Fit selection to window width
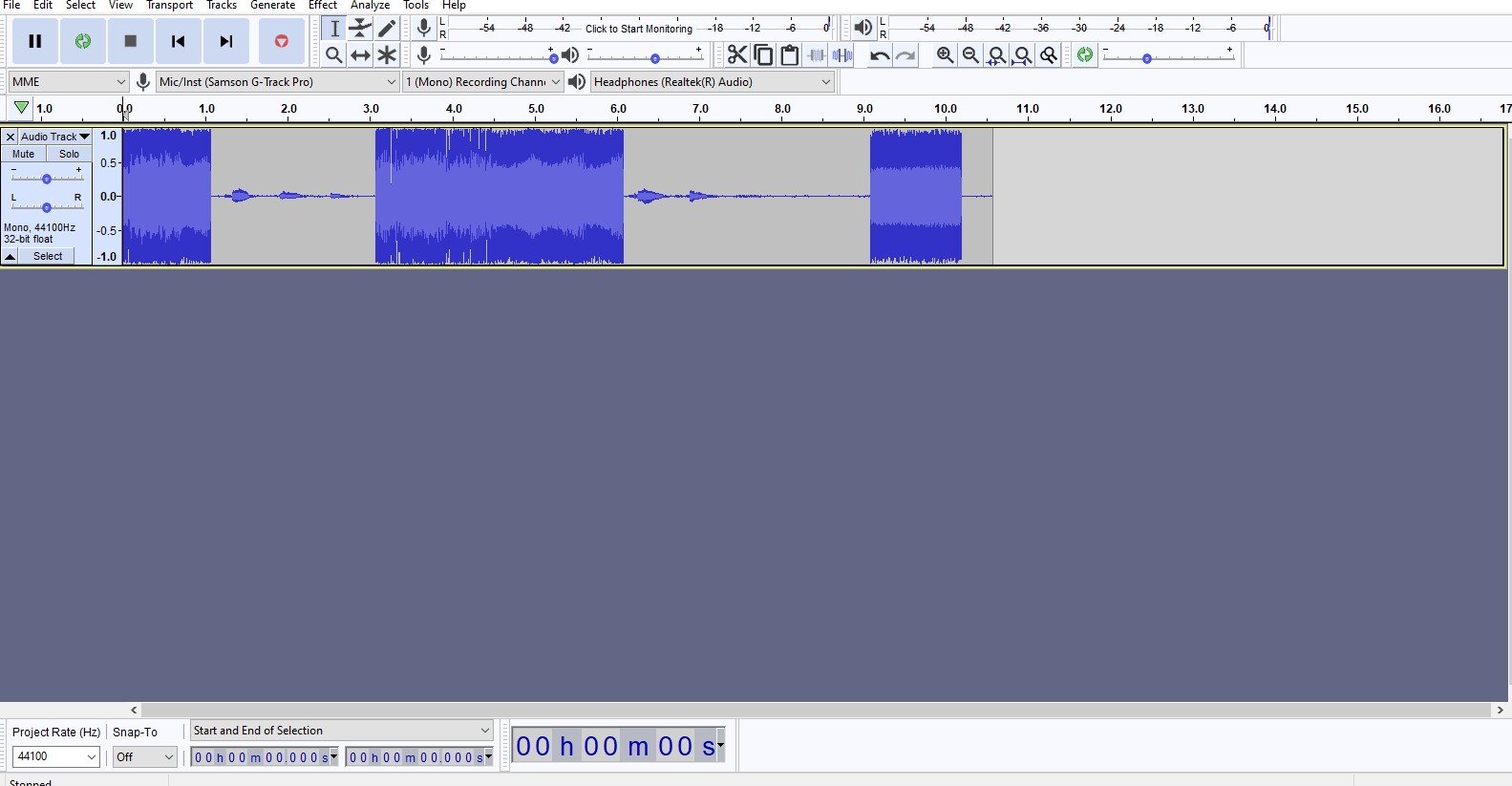The height and width of the screenshot is (786, 1512). tap(996, 55)
